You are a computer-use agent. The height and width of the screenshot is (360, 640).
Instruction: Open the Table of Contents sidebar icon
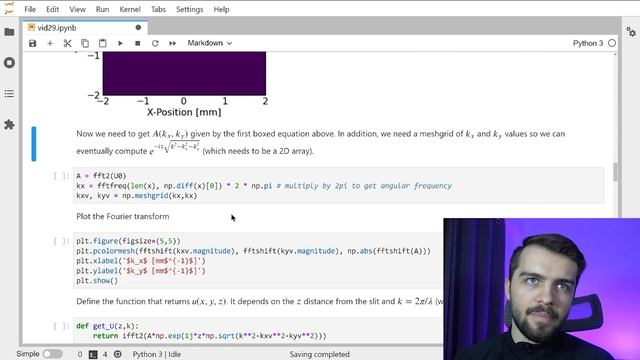(9, 94)
